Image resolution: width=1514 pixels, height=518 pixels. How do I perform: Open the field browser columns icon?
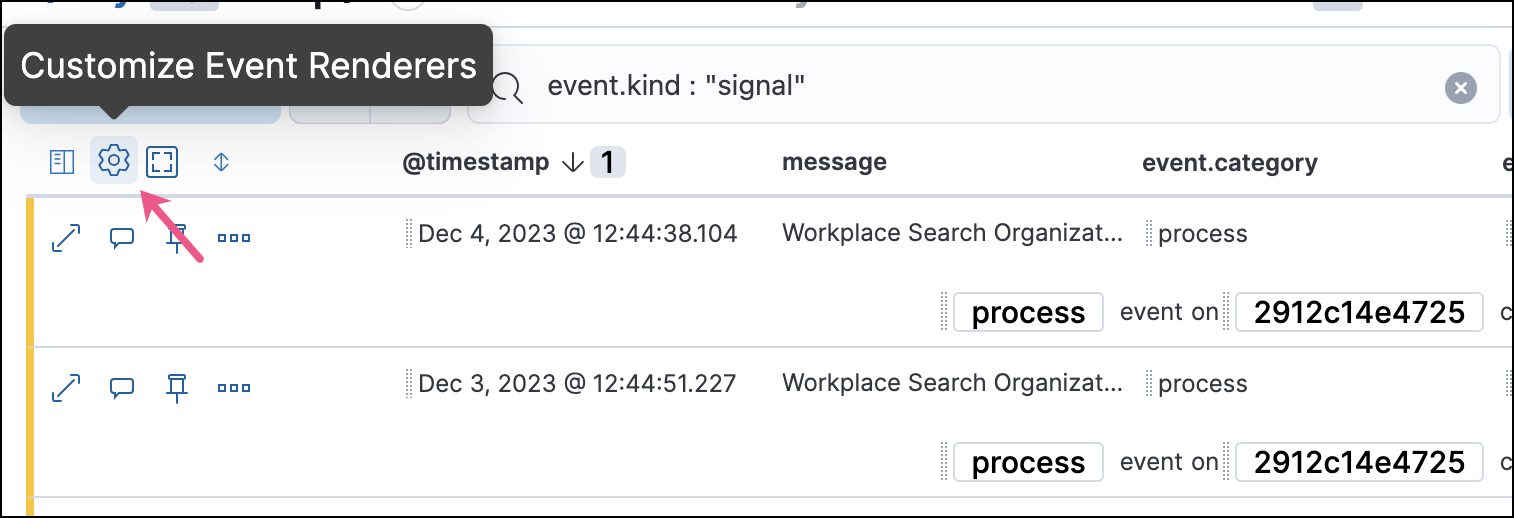pyautogui.click(x=62, y=161)
